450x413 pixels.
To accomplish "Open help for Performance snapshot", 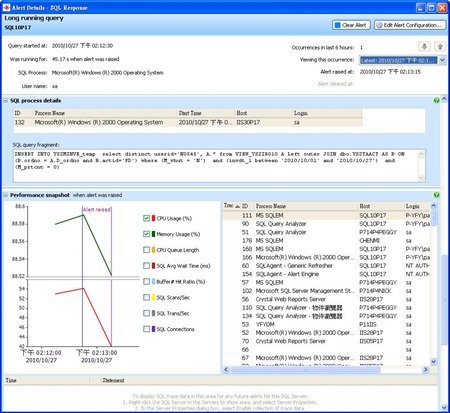I will [436, 195].
